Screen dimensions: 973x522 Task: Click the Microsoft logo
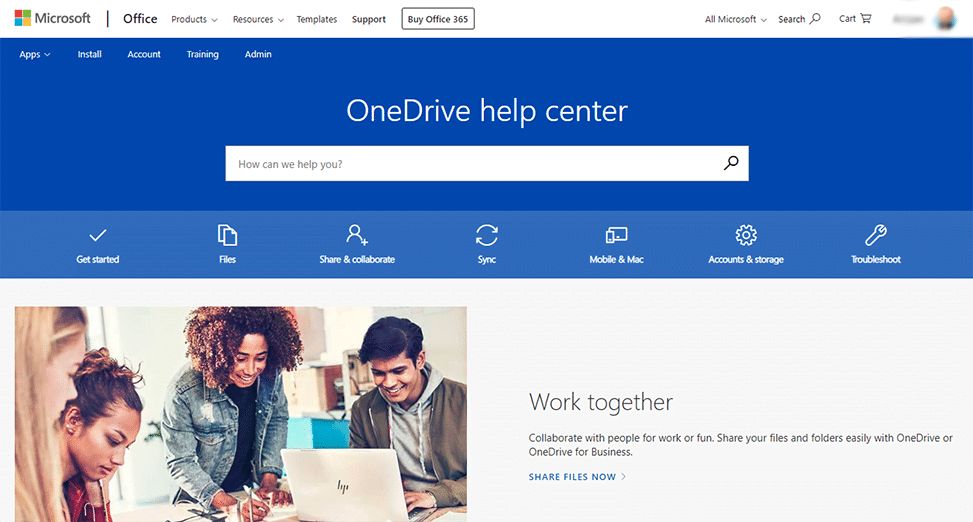click(53, 19)
